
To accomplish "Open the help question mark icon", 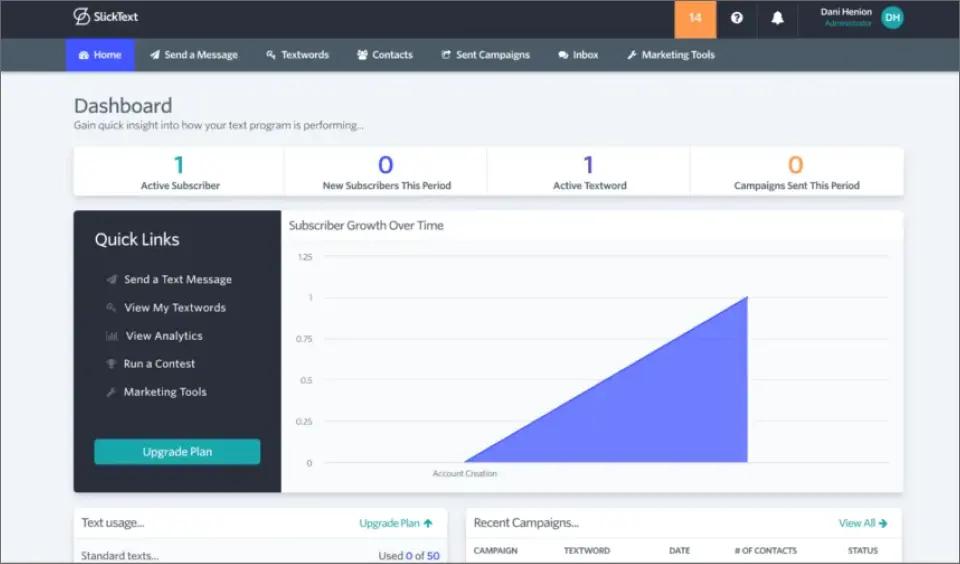I will tap(737, 18).
